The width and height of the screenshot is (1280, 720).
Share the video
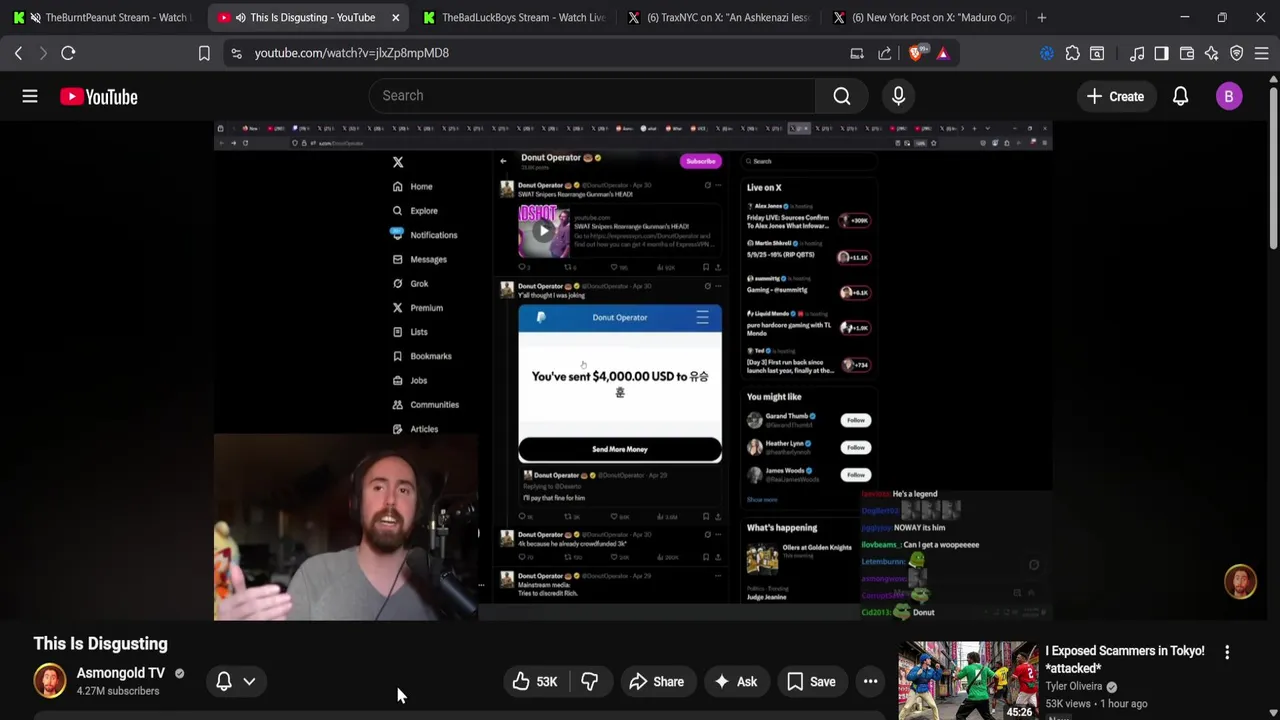pos(656,682)
